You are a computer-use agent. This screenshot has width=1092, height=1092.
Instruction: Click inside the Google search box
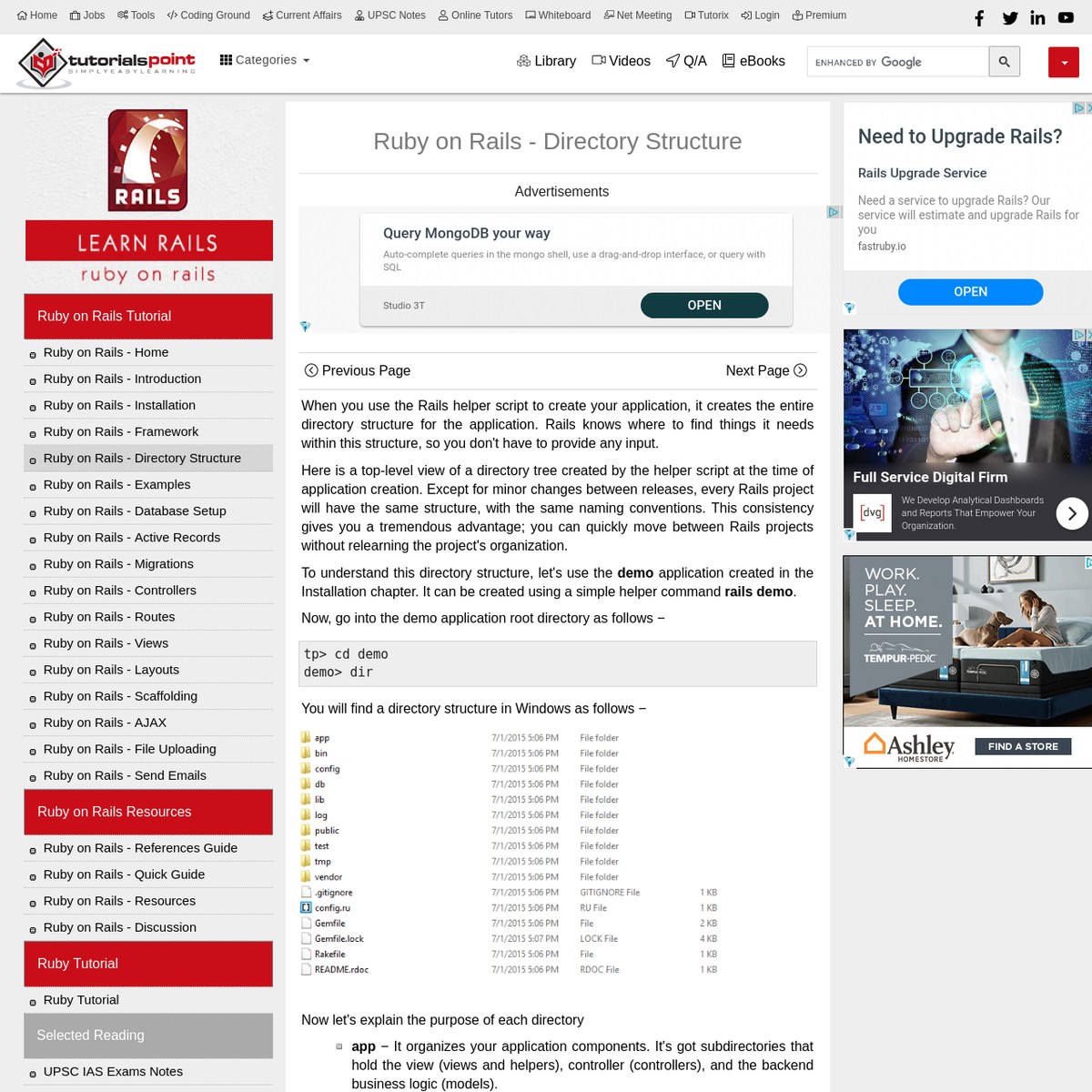point(897,61)
